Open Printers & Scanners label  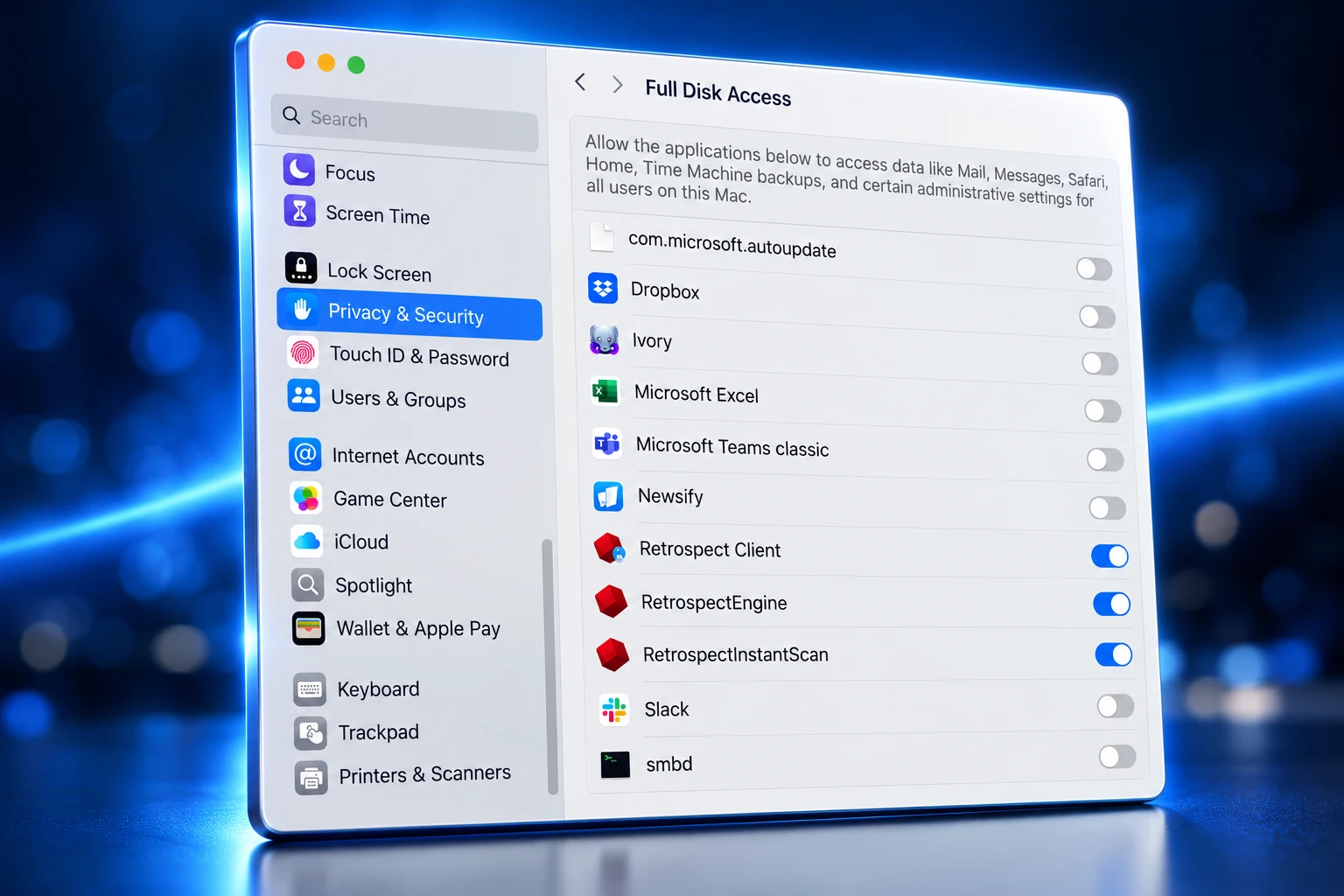click(425, 774)
